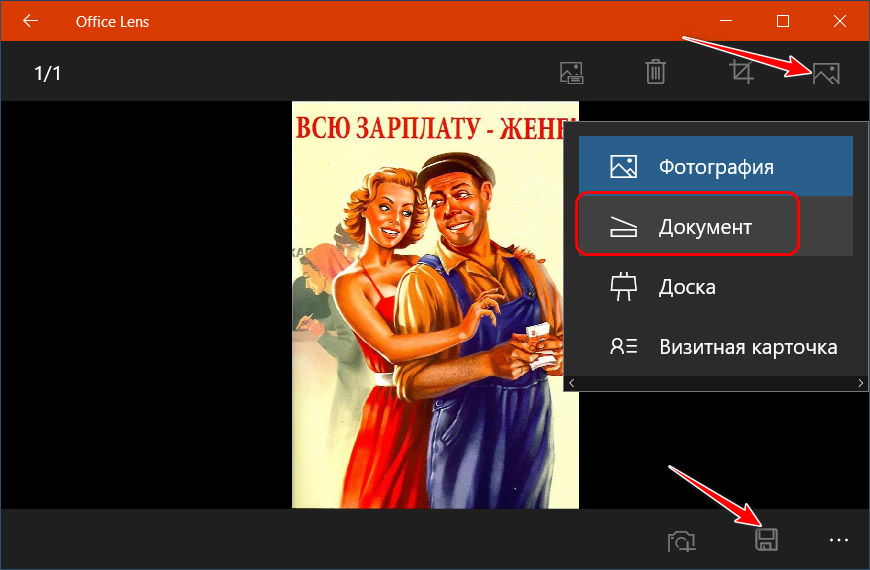Maximize the Office Lens window

pyautogui.click(x=783, y=21)
